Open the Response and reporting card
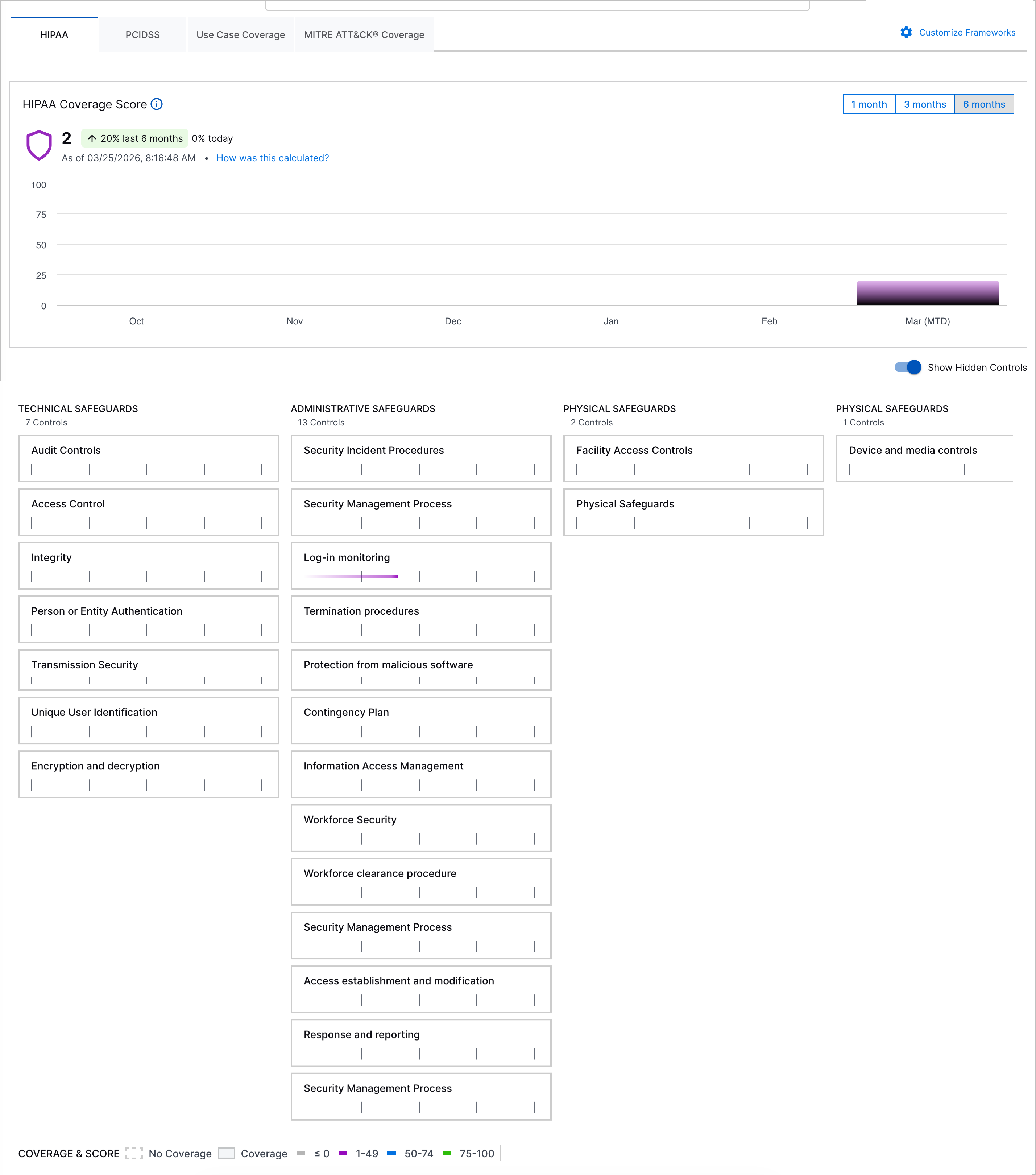Screen dimensions: 1036x1175 [x=421, y=1042]
